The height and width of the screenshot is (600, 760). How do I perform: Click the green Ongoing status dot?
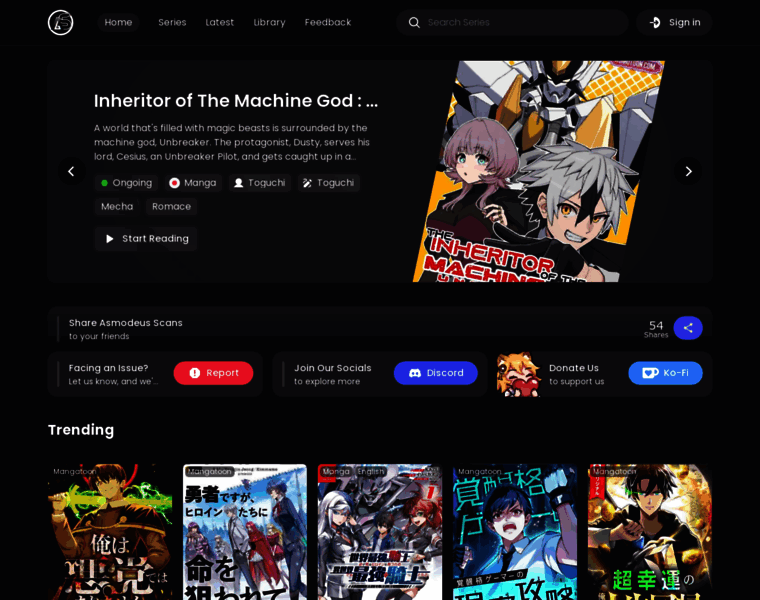(x=104, y=183)
